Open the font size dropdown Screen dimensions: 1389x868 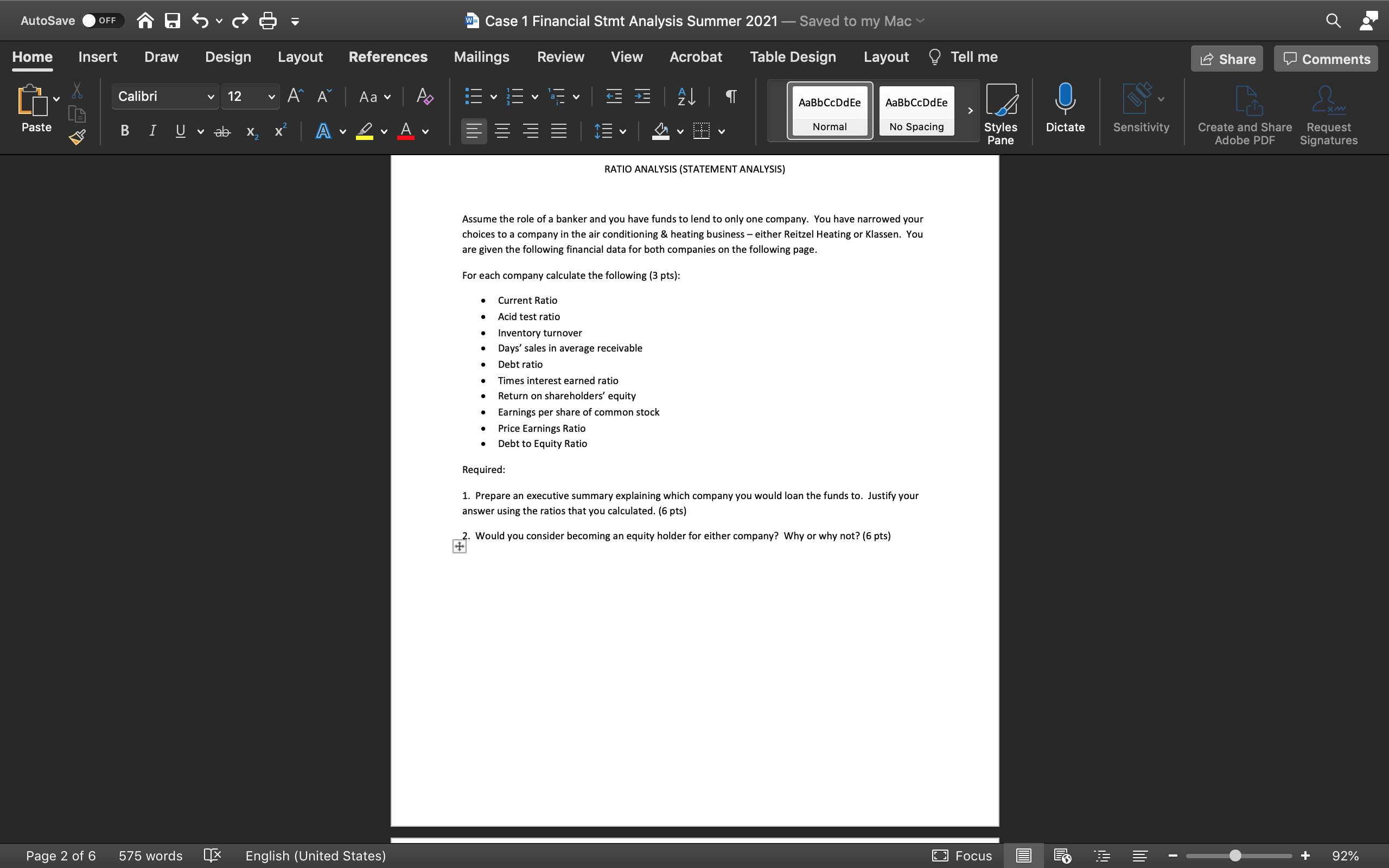click(270, 97)
